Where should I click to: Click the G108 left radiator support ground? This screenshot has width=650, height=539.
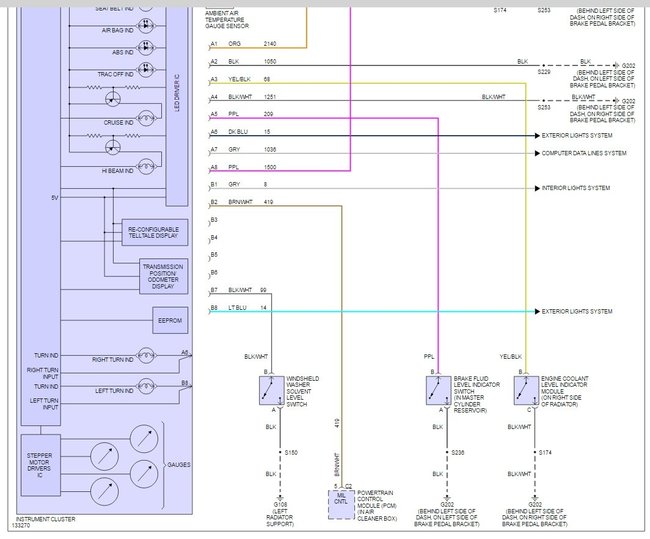(280, 514)
